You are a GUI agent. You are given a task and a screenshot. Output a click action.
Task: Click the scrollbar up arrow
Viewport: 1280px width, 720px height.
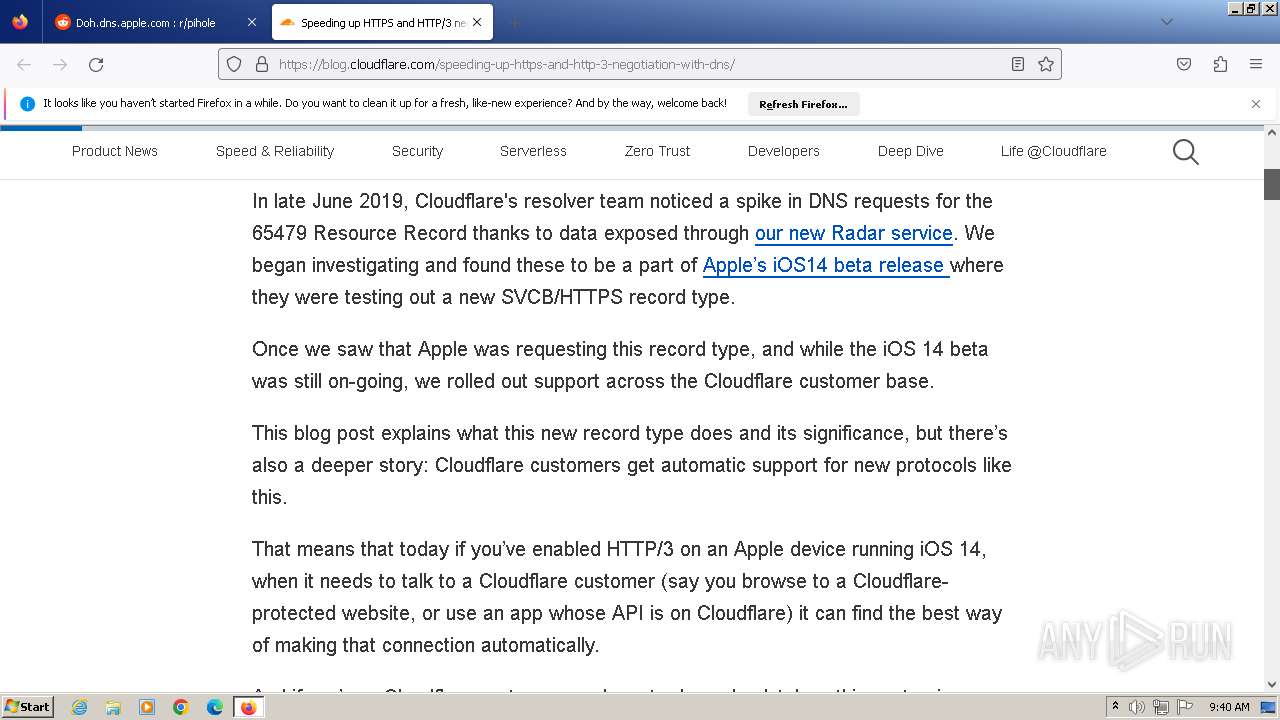point(1272,132)
